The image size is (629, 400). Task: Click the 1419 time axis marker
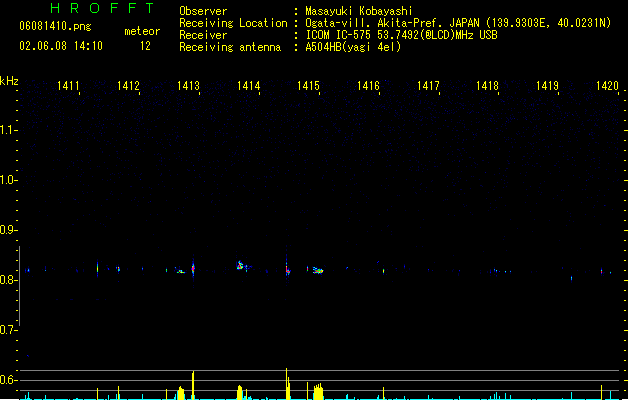click(x=548, y=86)
